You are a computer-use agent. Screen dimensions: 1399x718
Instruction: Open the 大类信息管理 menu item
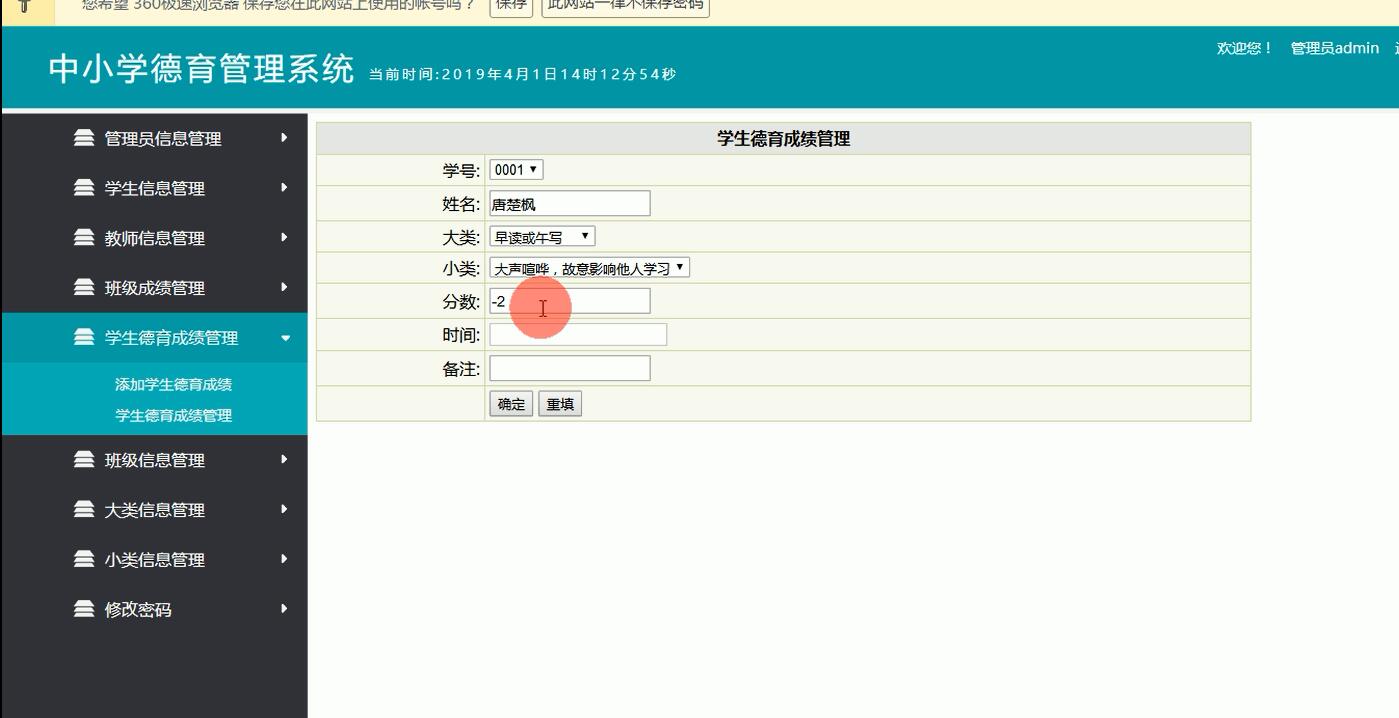(155, 511)
